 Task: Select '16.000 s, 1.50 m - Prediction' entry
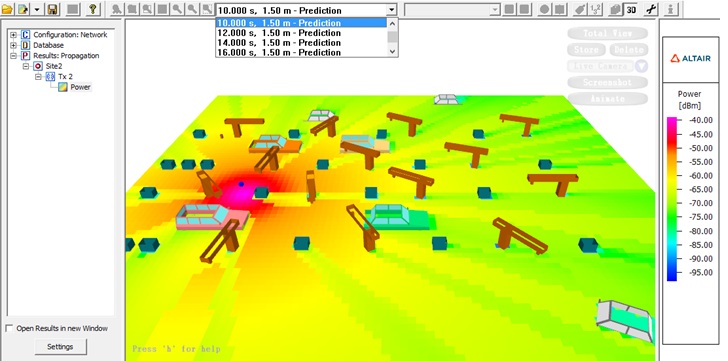(300, 52)
